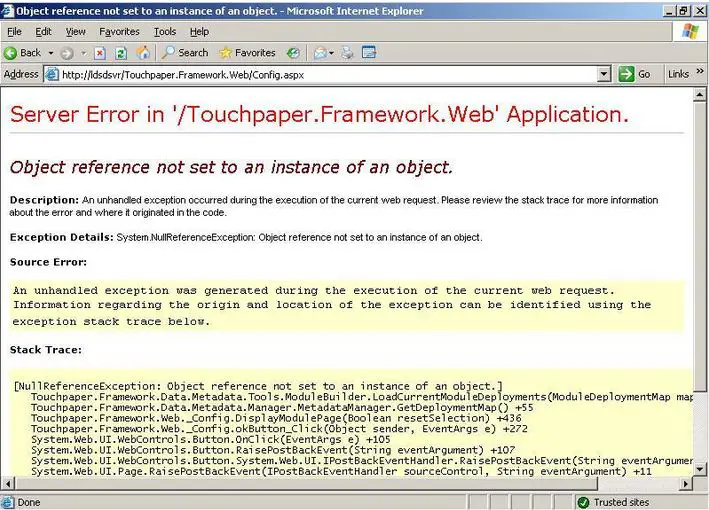
Task: Close the Internet Explorer window
Action: tap(699, 11)
